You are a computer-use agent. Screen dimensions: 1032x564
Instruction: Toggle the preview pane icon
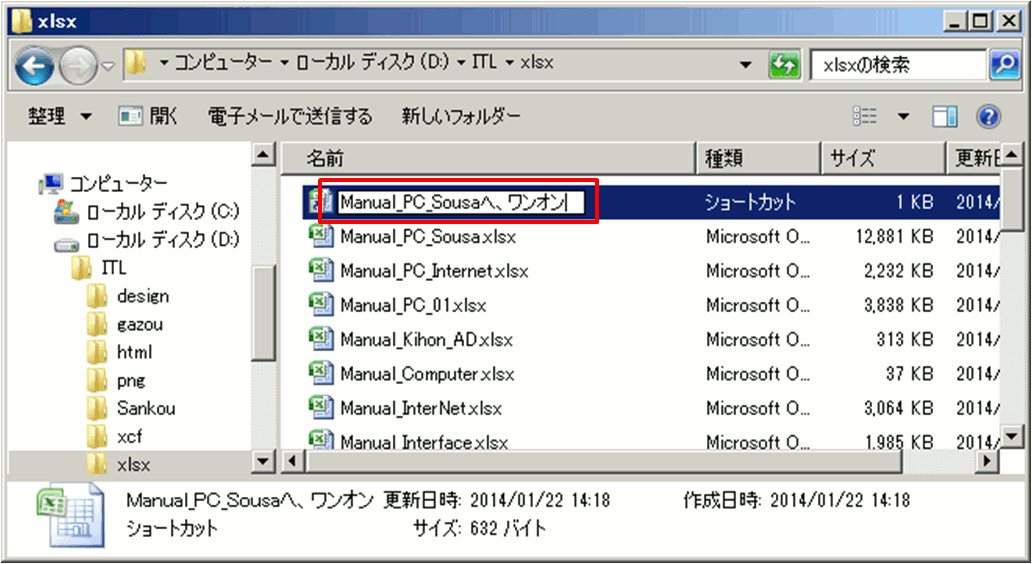945,117
